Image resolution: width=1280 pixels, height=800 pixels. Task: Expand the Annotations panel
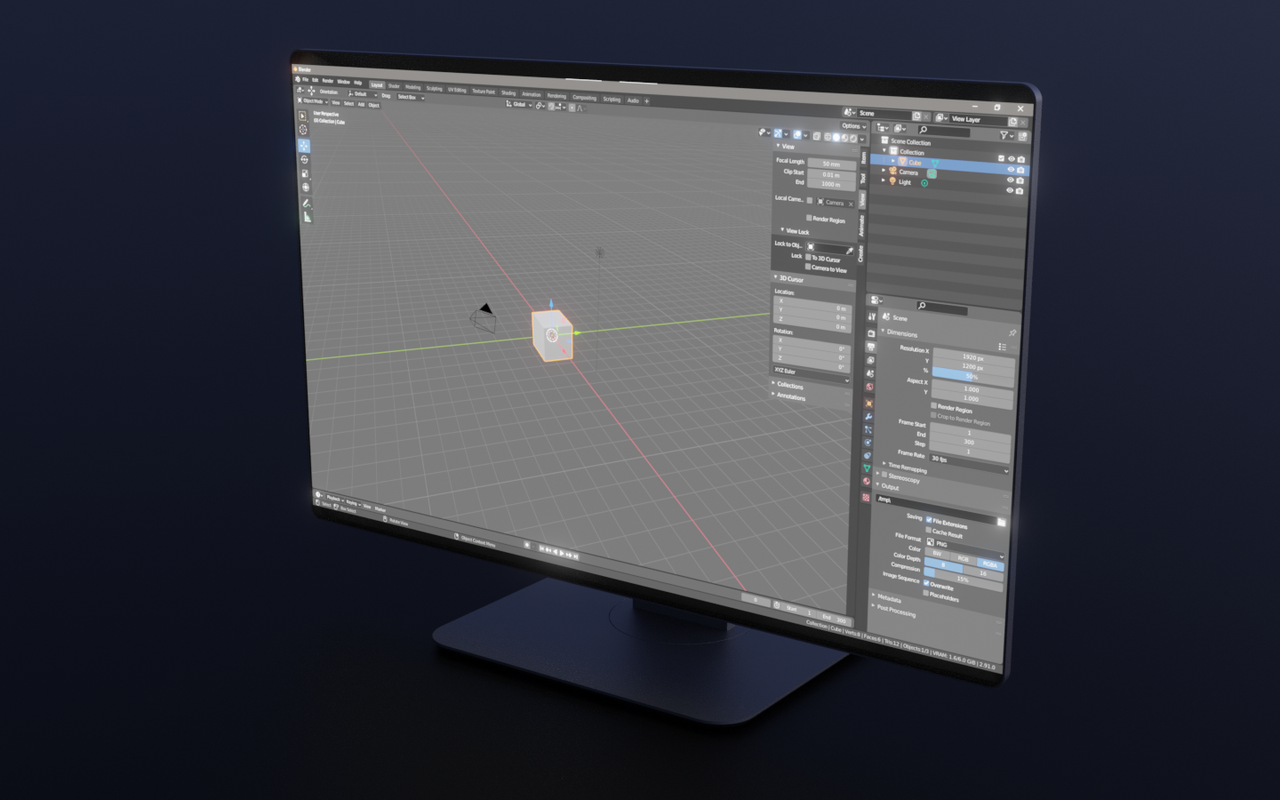coord(791,396)
